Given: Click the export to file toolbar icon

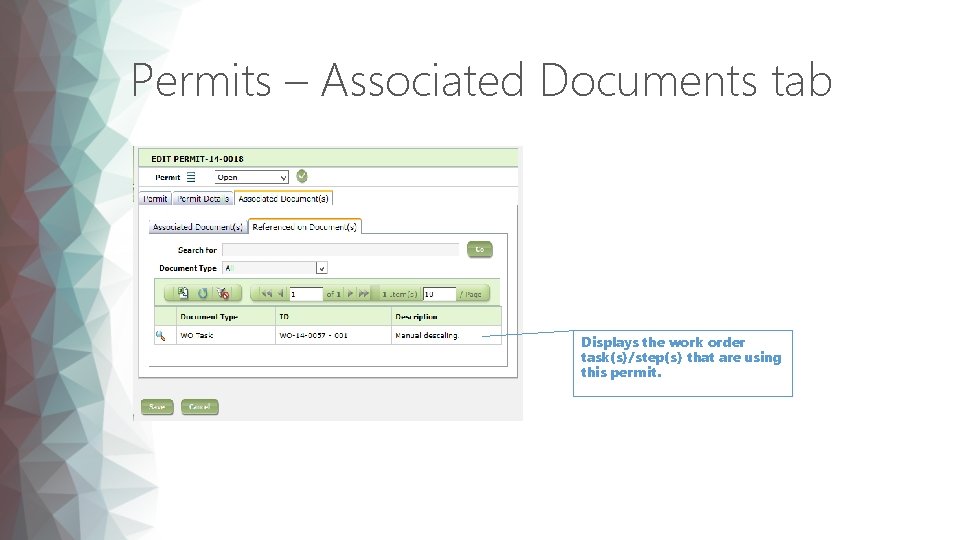Looking at the screenshot, I should click(x=183, y=293).
